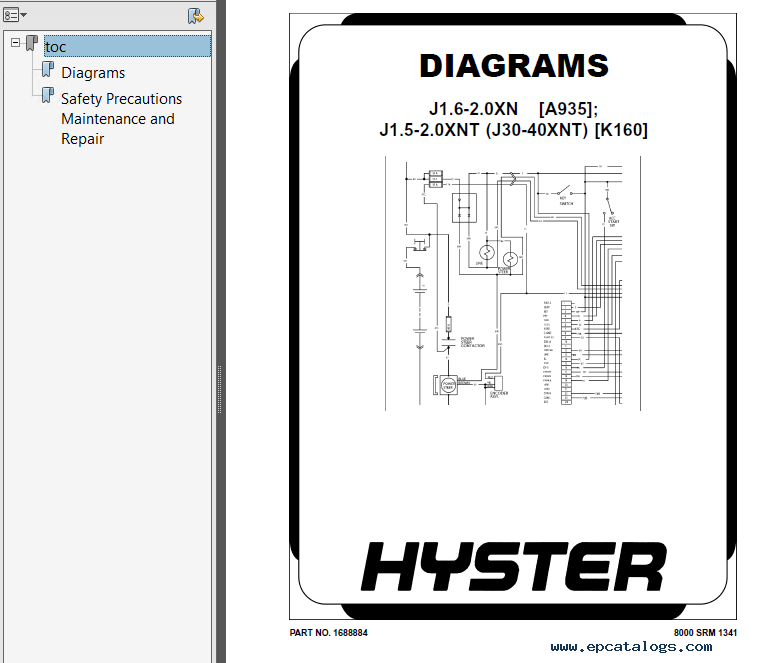Click the HYSTER logo
Image resolution: width=763 pixels, height=663 pixels.
click(514, 566)
